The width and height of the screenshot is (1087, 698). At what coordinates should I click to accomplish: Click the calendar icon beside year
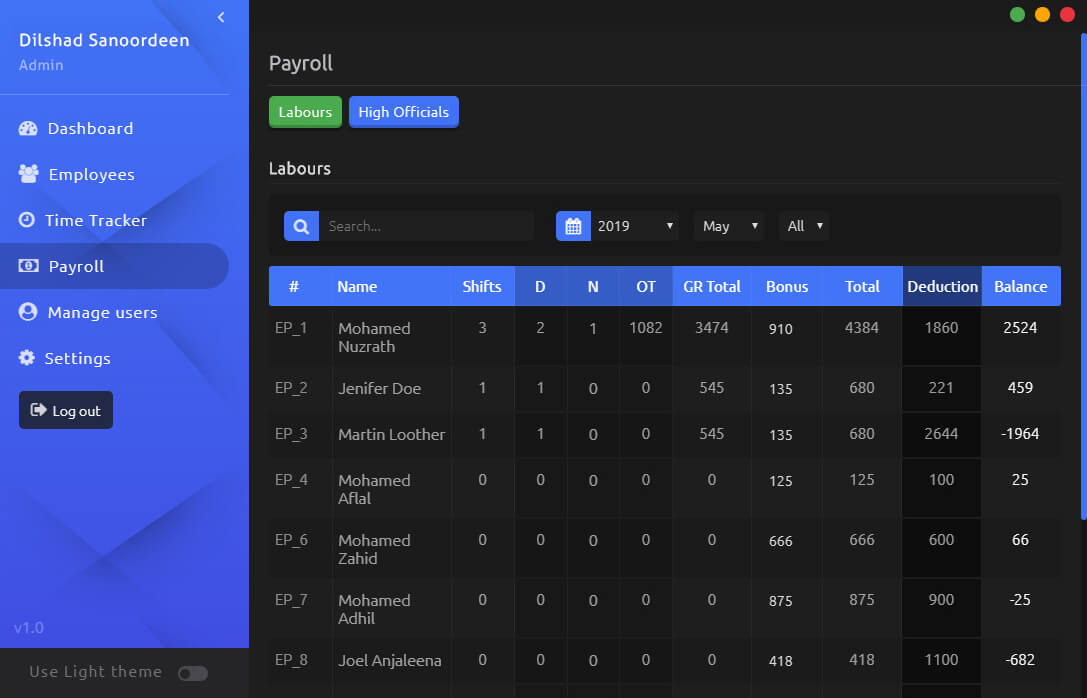[x=573, y=226]
